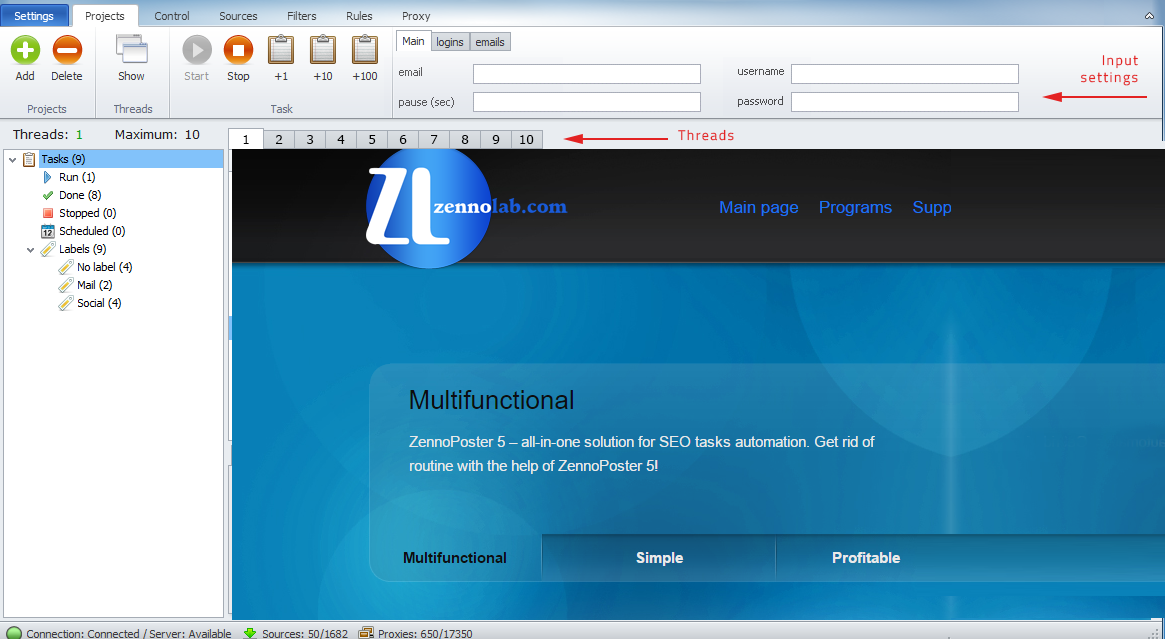
Task: Click the Done (8) checkmark icon
Action: click(x=48, y=195)
